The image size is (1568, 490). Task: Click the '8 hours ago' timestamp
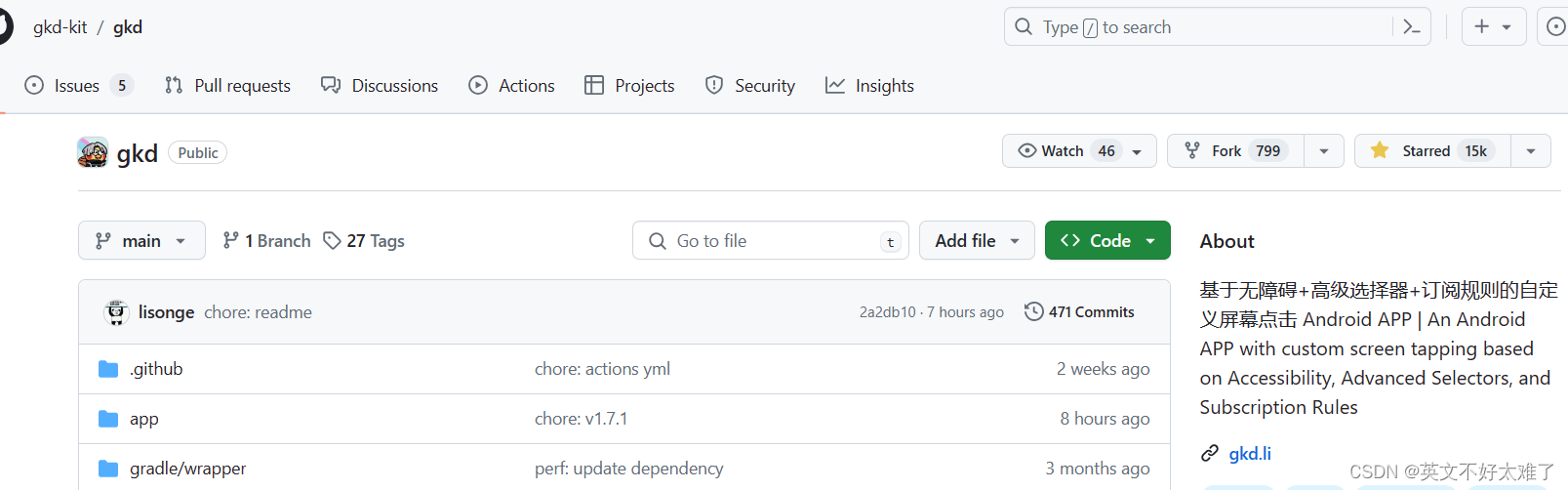coord(1105,419)
